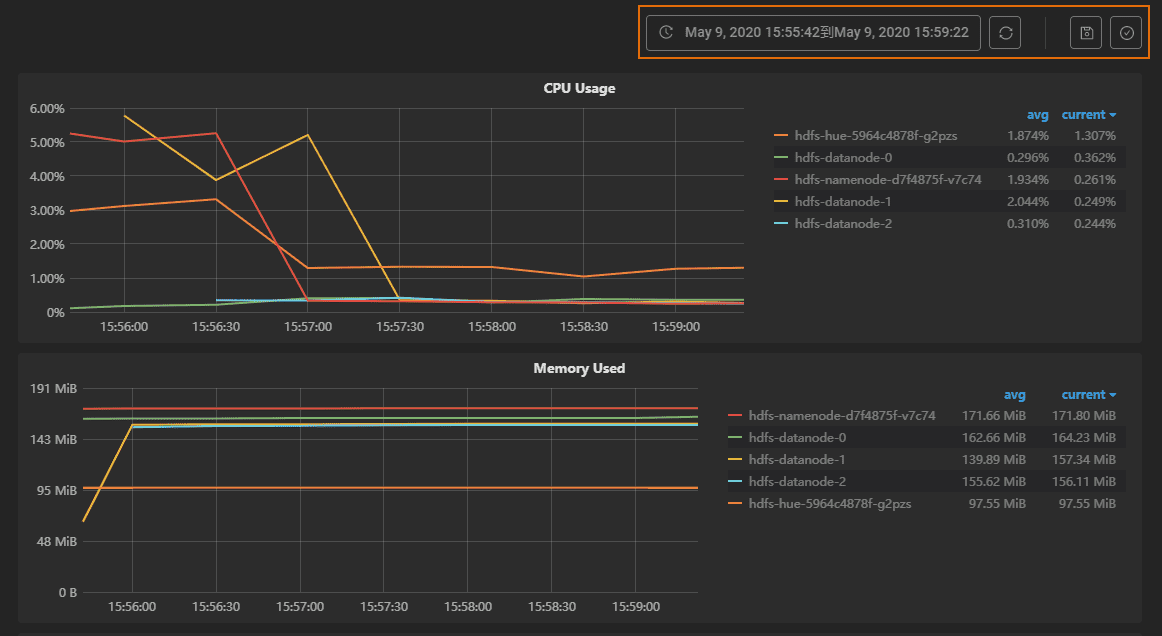Click hdfs-namenode color swatch in CPU Usage legend
The height and width of the screenshot is (636, 1162).
click(782, 179)
